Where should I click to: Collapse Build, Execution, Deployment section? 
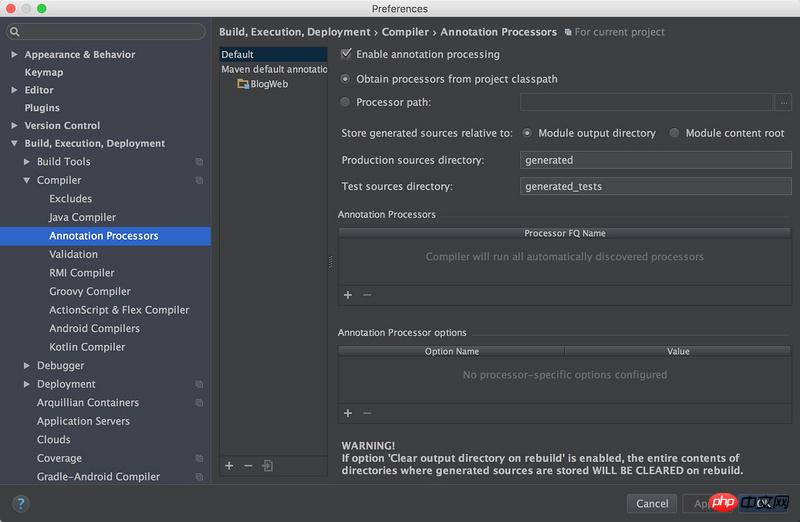14,143
